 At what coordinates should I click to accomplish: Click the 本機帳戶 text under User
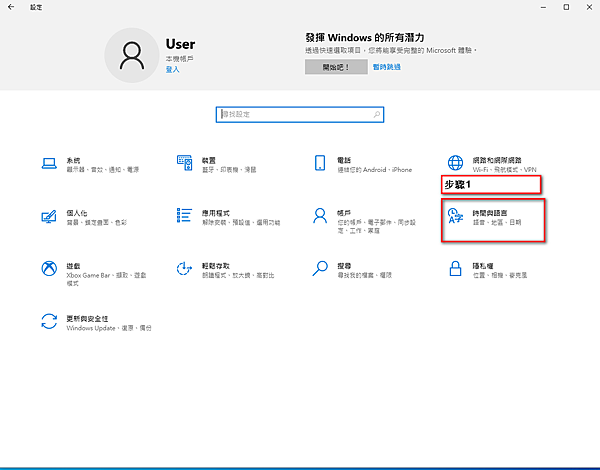pyautogui.click(x=179, y=59)
